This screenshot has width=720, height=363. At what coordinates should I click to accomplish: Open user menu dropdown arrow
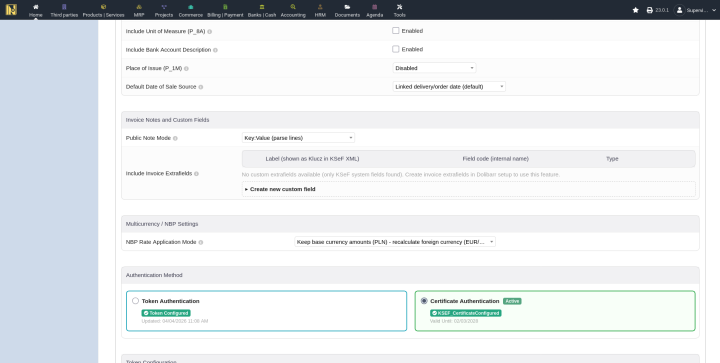[x=714, y=10]
